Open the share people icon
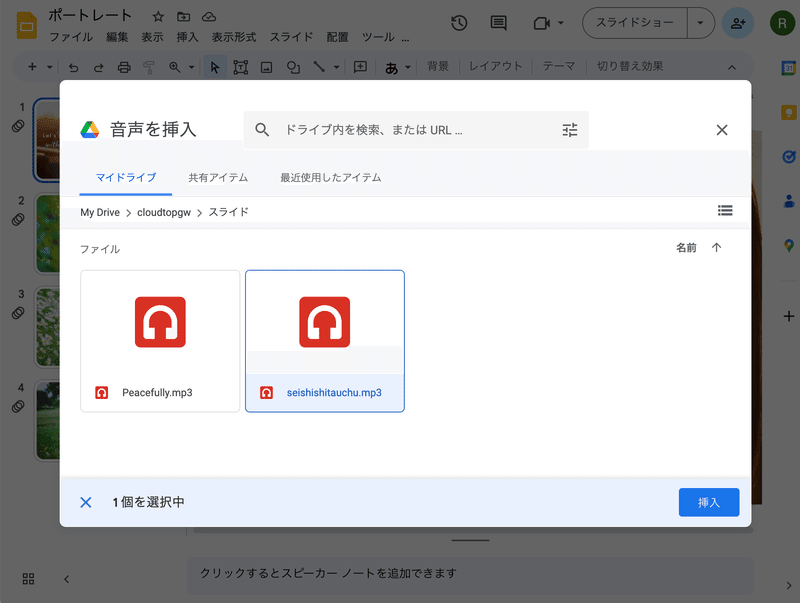This screenshot has width=800, height=603. (738, 23)
